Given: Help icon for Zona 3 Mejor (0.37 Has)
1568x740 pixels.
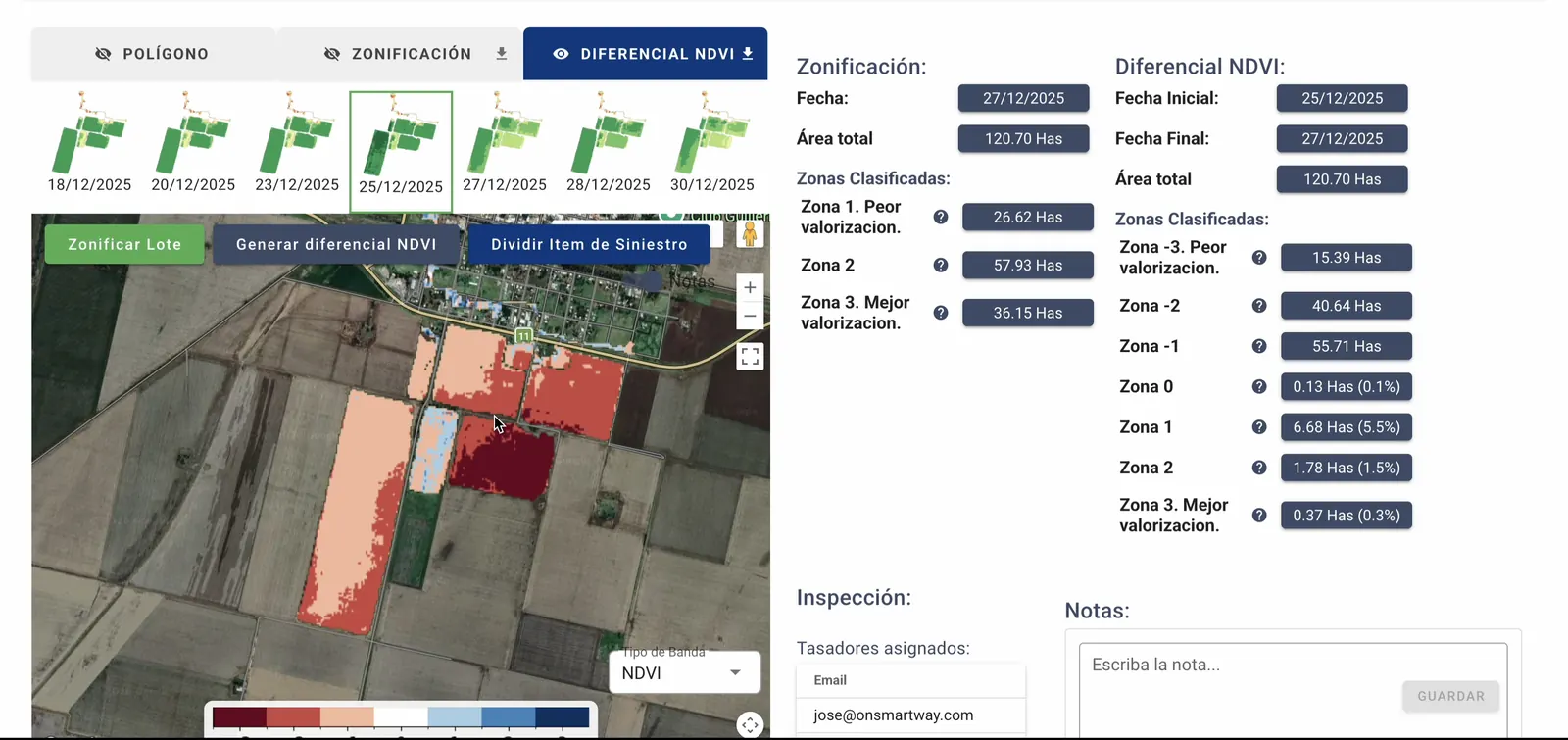Looking at the screenshot, I should [1259, 516].
